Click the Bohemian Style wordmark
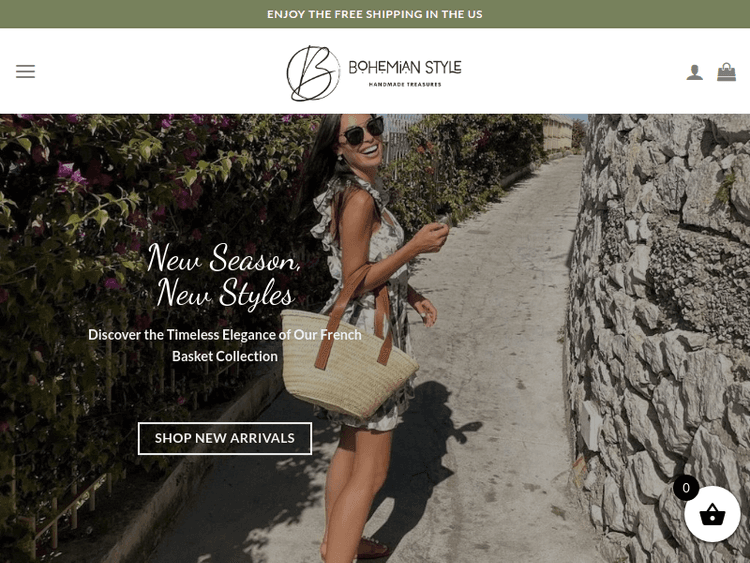The height and width of the screenshot is (563, 750). [405, 67]
